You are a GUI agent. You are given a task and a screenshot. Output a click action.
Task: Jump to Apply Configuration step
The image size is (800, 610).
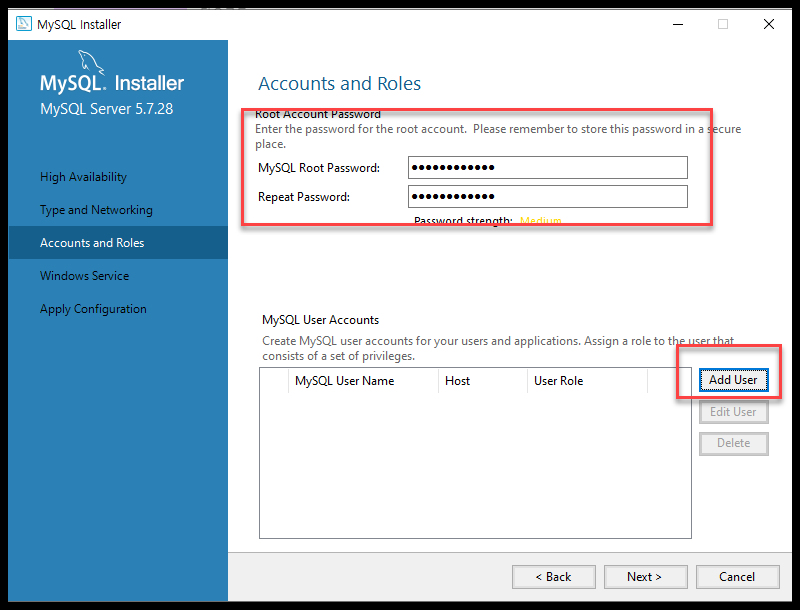pyautogui.click(x=93, y=309)
